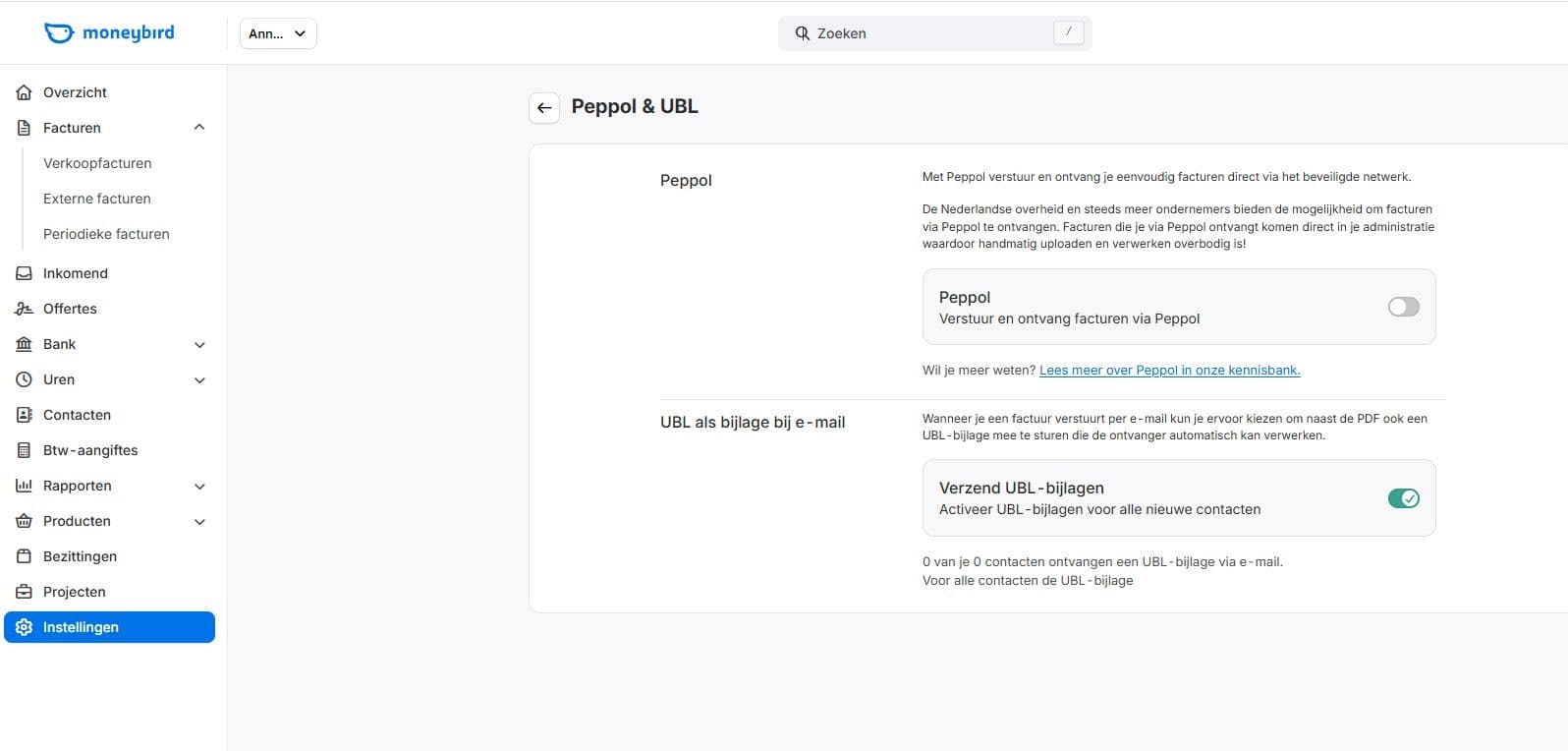
Task: Enable the Peppol toggle switch
Action: tap(1403, 307)
